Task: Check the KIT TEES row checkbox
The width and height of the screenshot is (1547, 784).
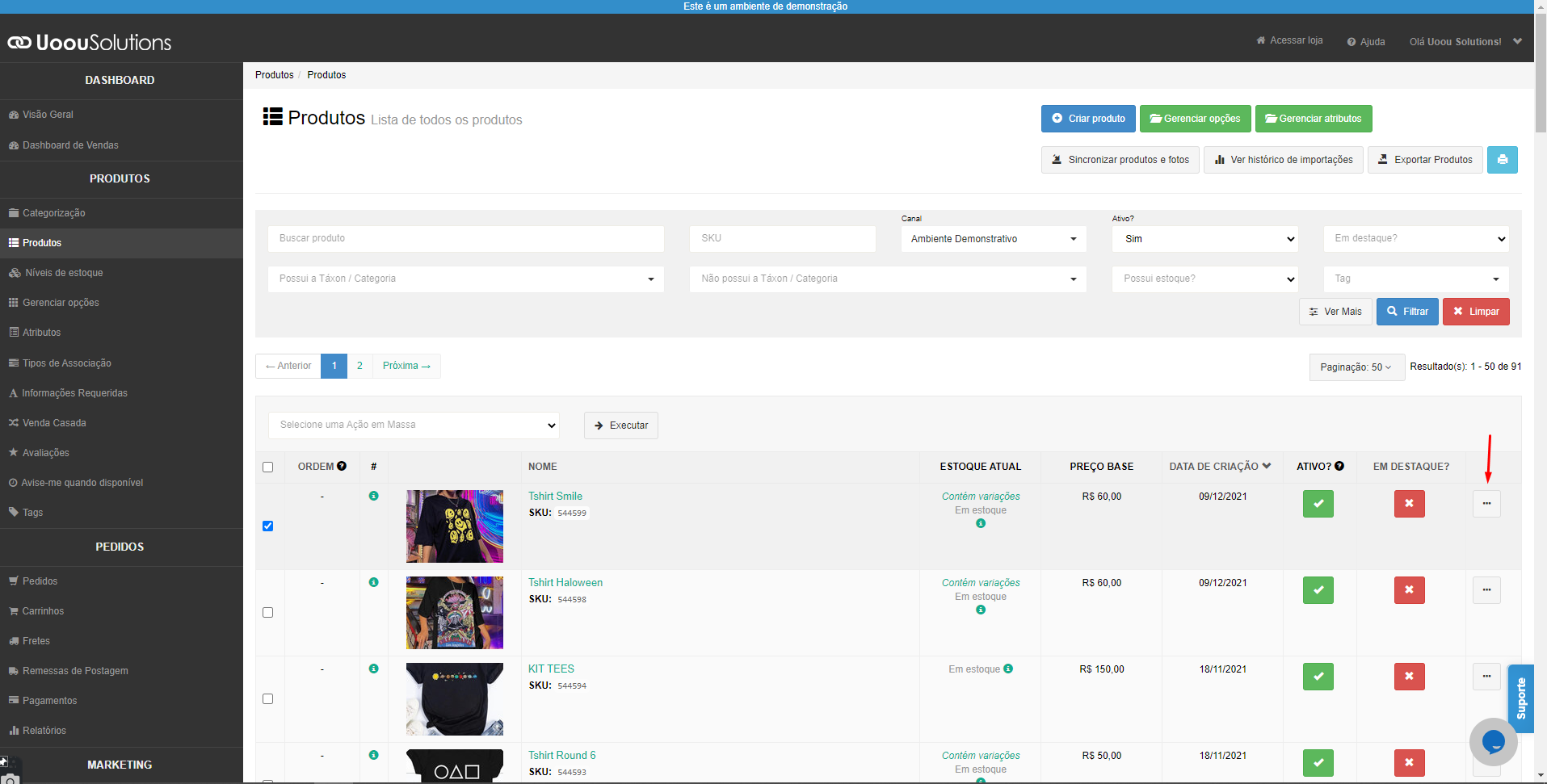Action: (x=268, y=698)
